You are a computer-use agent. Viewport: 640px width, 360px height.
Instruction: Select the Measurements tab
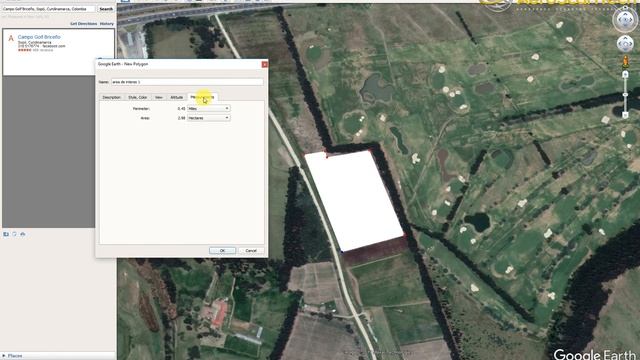202,97
